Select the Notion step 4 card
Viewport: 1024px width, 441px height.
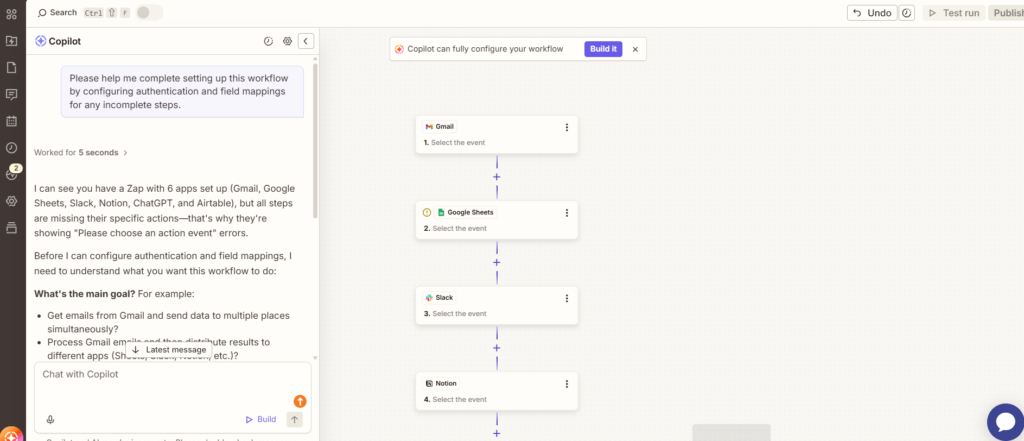pyautogui.click(x=497, y=391)
